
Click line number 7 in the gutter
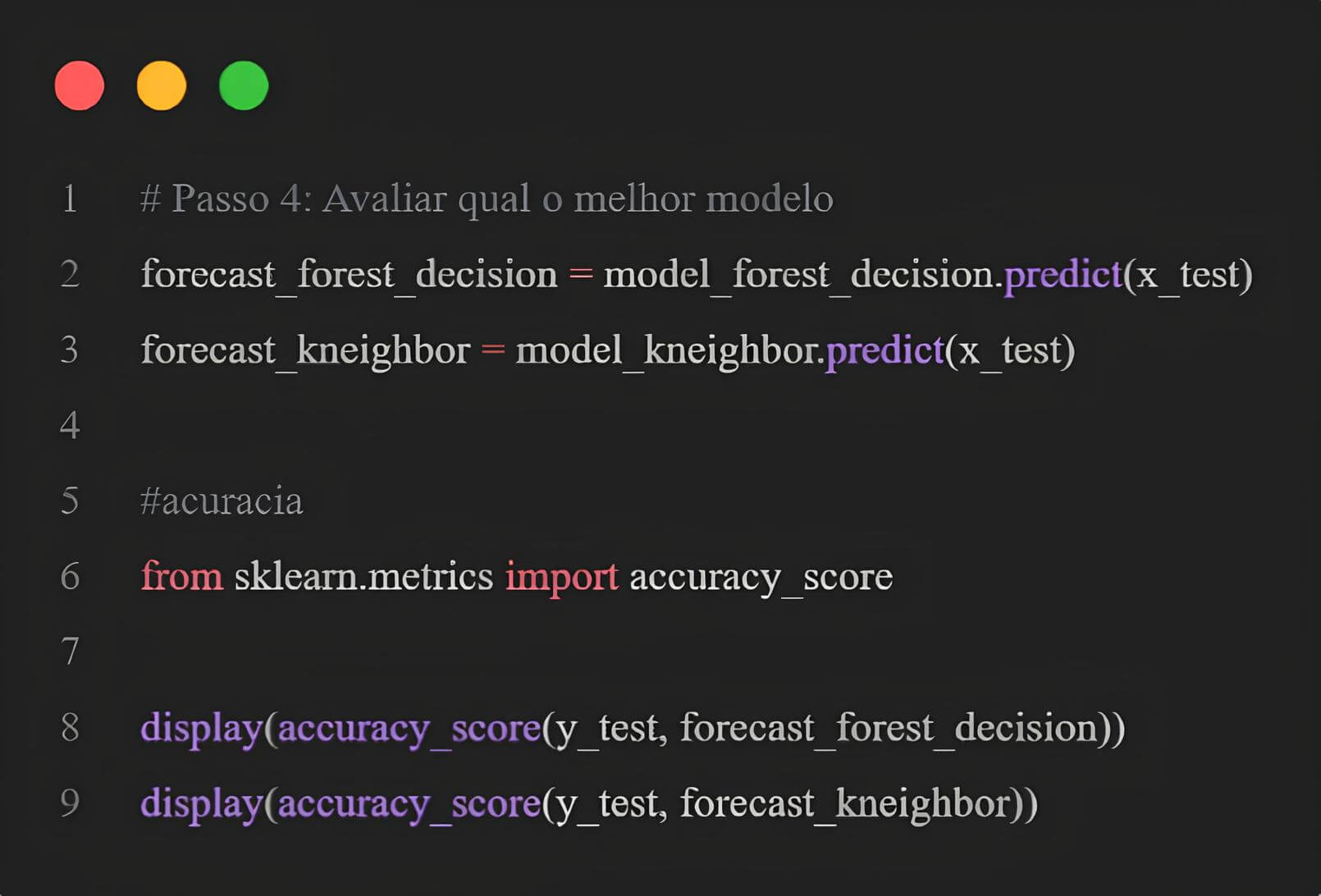(x=71, y=651)
